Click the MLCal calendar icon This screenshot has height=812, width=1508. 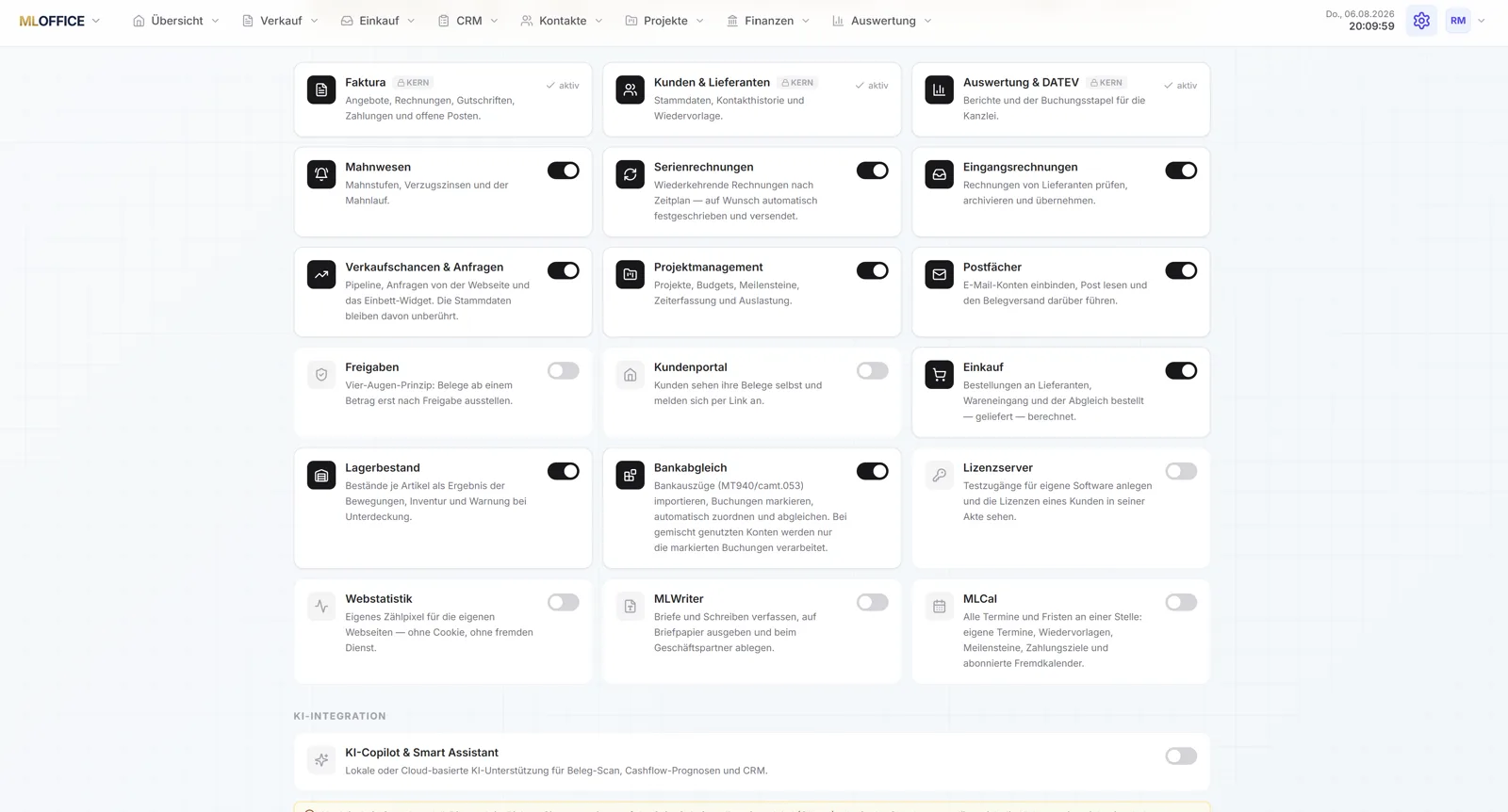[x=940, y=606]
